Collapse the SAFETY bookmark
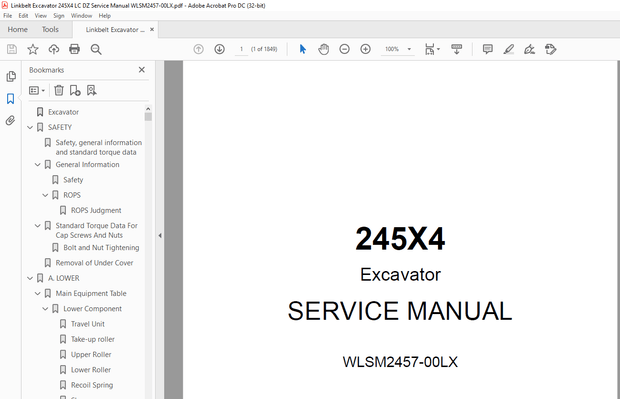The height and width of the screenshot is (399, 620). [30, 127]
